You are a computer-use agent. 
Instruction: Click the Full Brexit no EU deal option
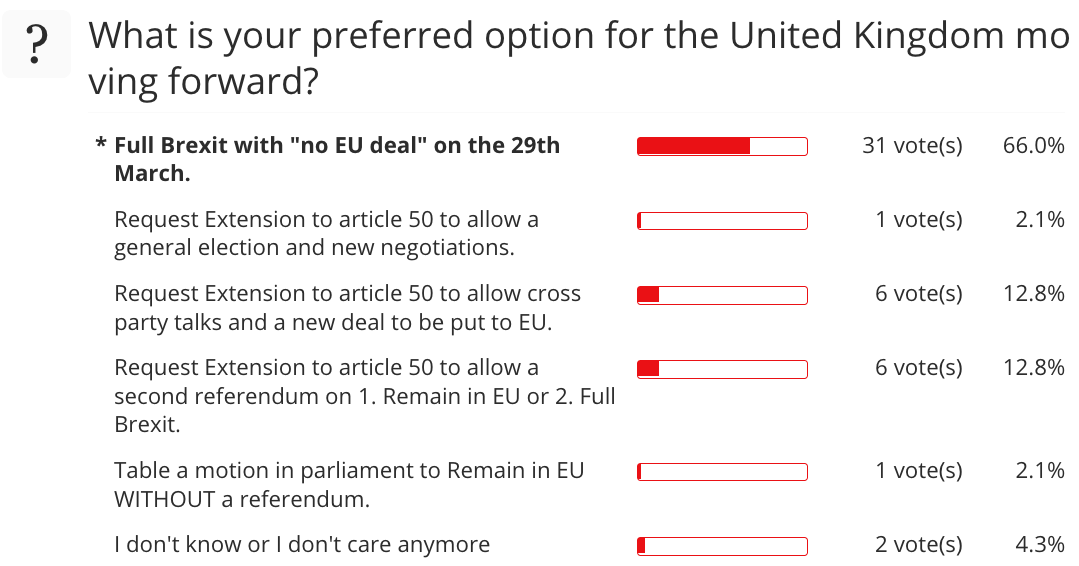(337, 159)
